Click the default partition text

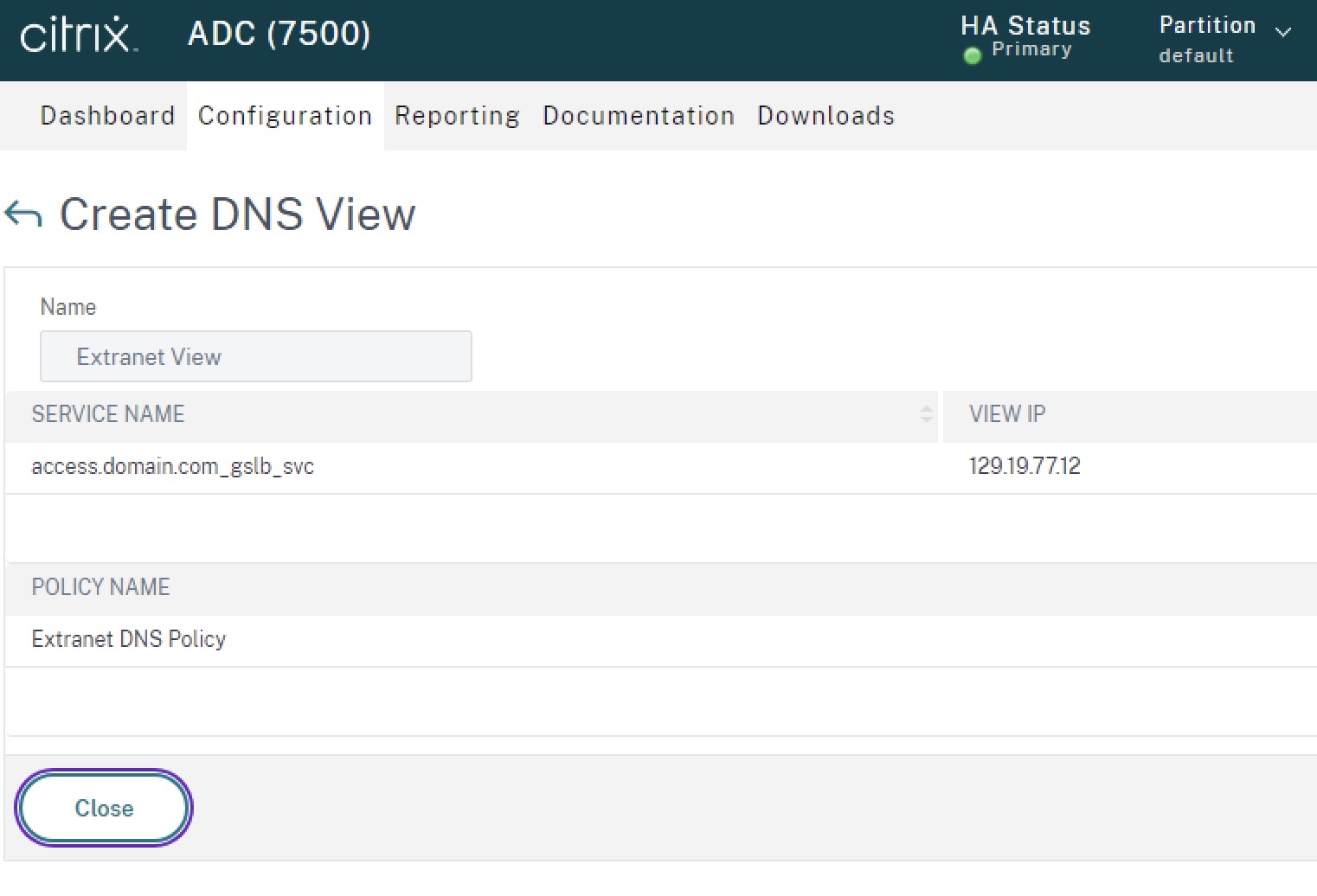pyautogui.click(x=1196, y=55)
